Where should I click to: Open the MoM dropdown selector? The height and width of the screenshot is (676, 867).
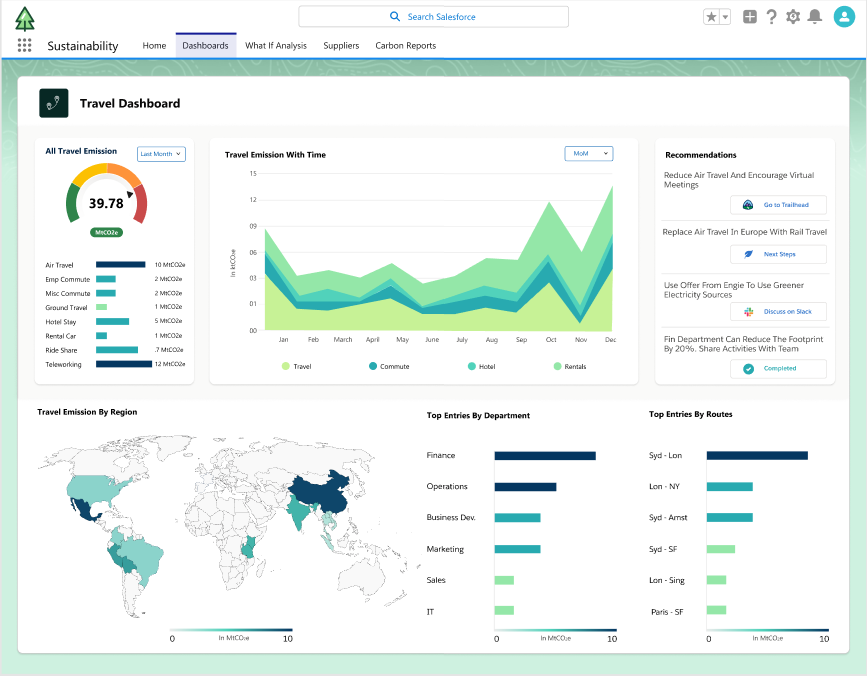click(x=588, y=153)
